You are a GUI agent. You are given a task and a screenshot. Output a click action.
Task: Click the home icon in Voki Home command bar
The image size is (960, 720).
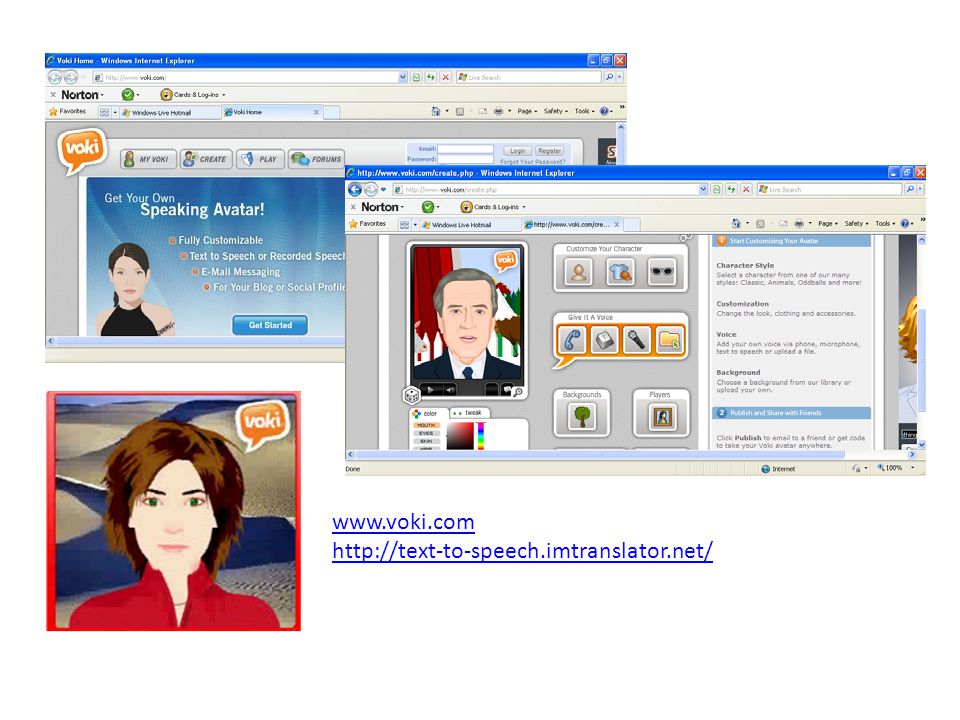pyautogui.click(x=436, y=111)
